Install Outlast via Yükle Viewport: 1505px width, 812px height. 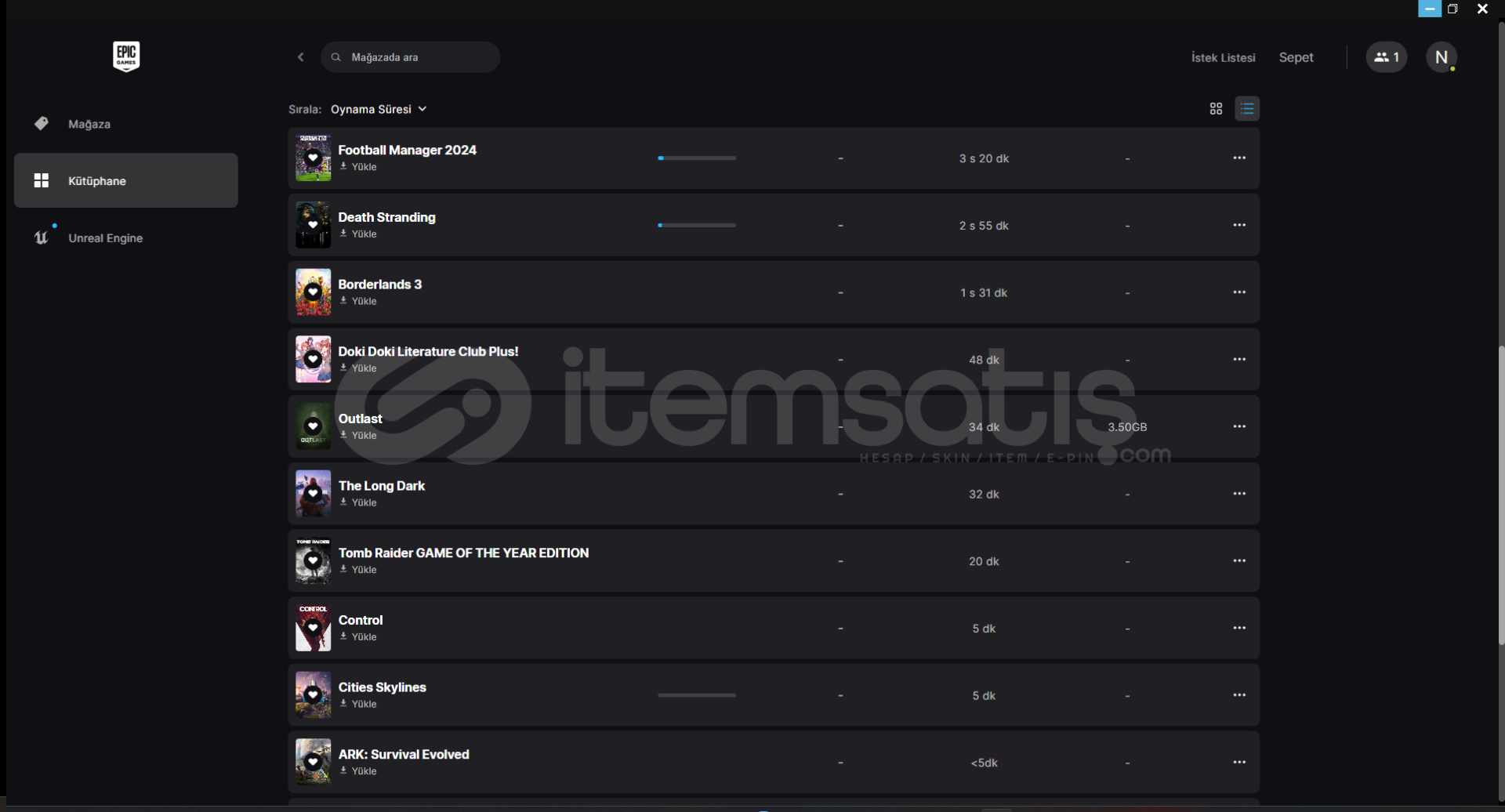[x=358, y=436]
